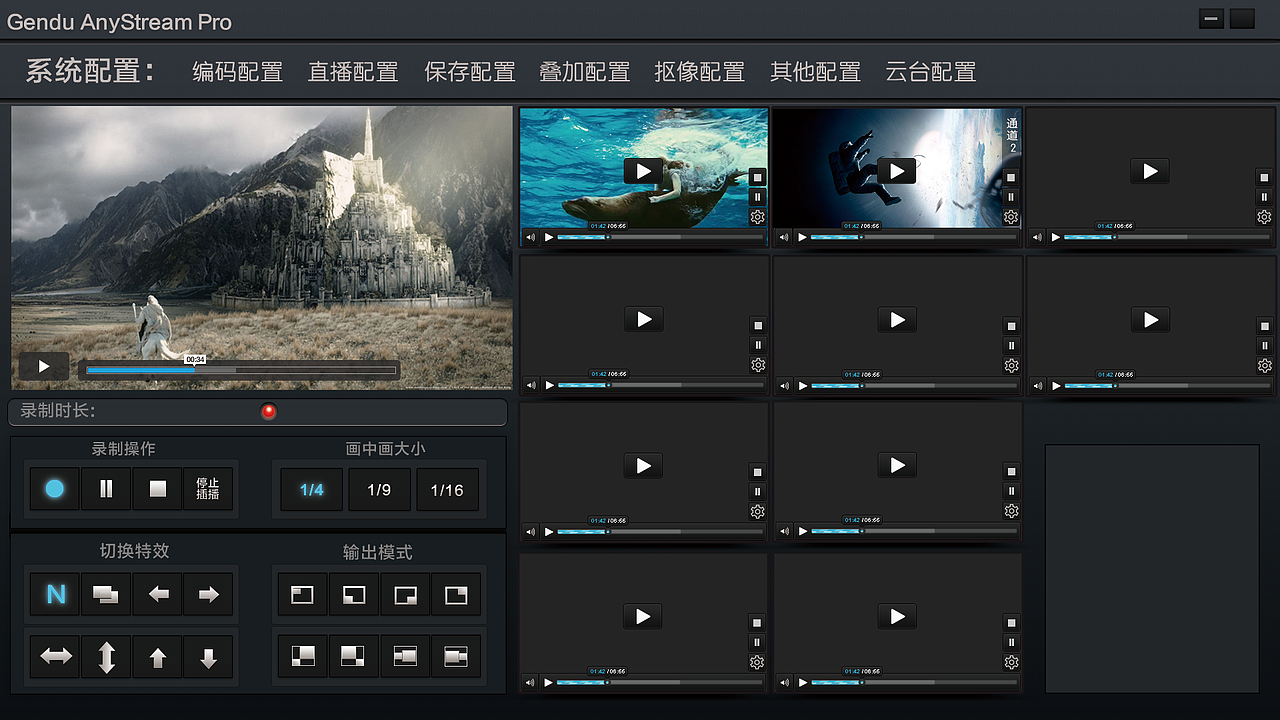
Task: Play the underwater channel via its center button
Action: coord(644,170)
